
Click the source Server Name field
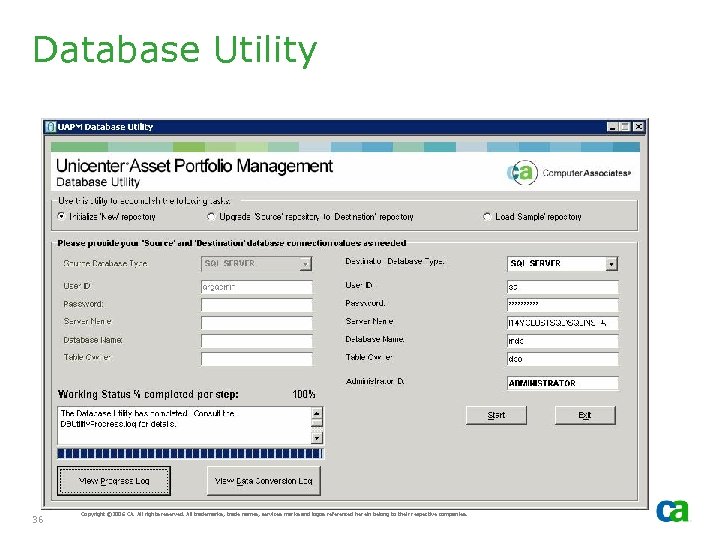coord(257,323)
